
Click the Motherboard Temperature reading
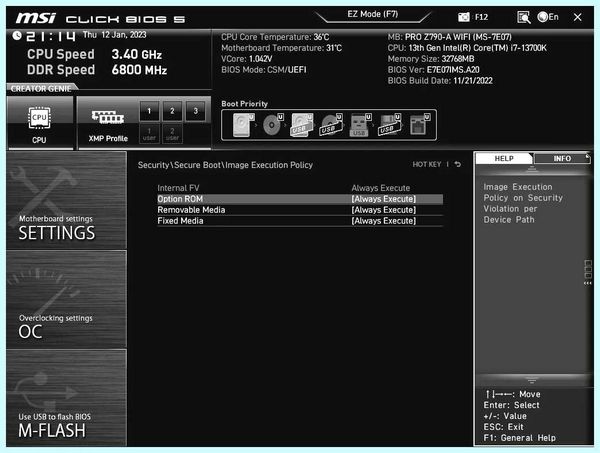[x=281, y=48]
